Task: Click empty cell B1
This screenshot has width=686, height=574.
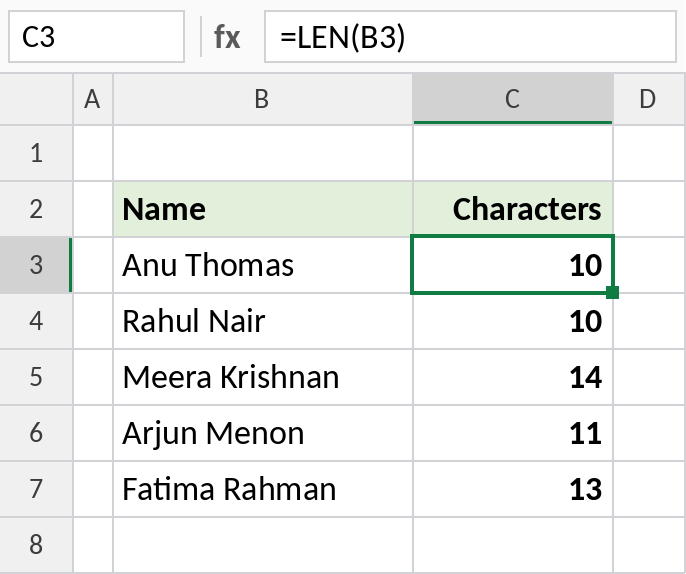Action: point(262,153)
